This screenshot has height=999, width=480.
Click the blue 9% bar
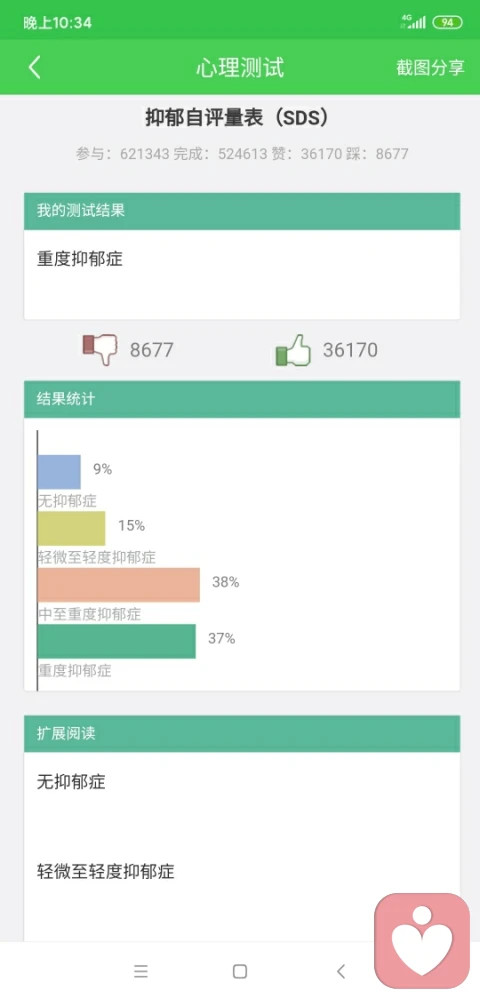tap(59, 471)
